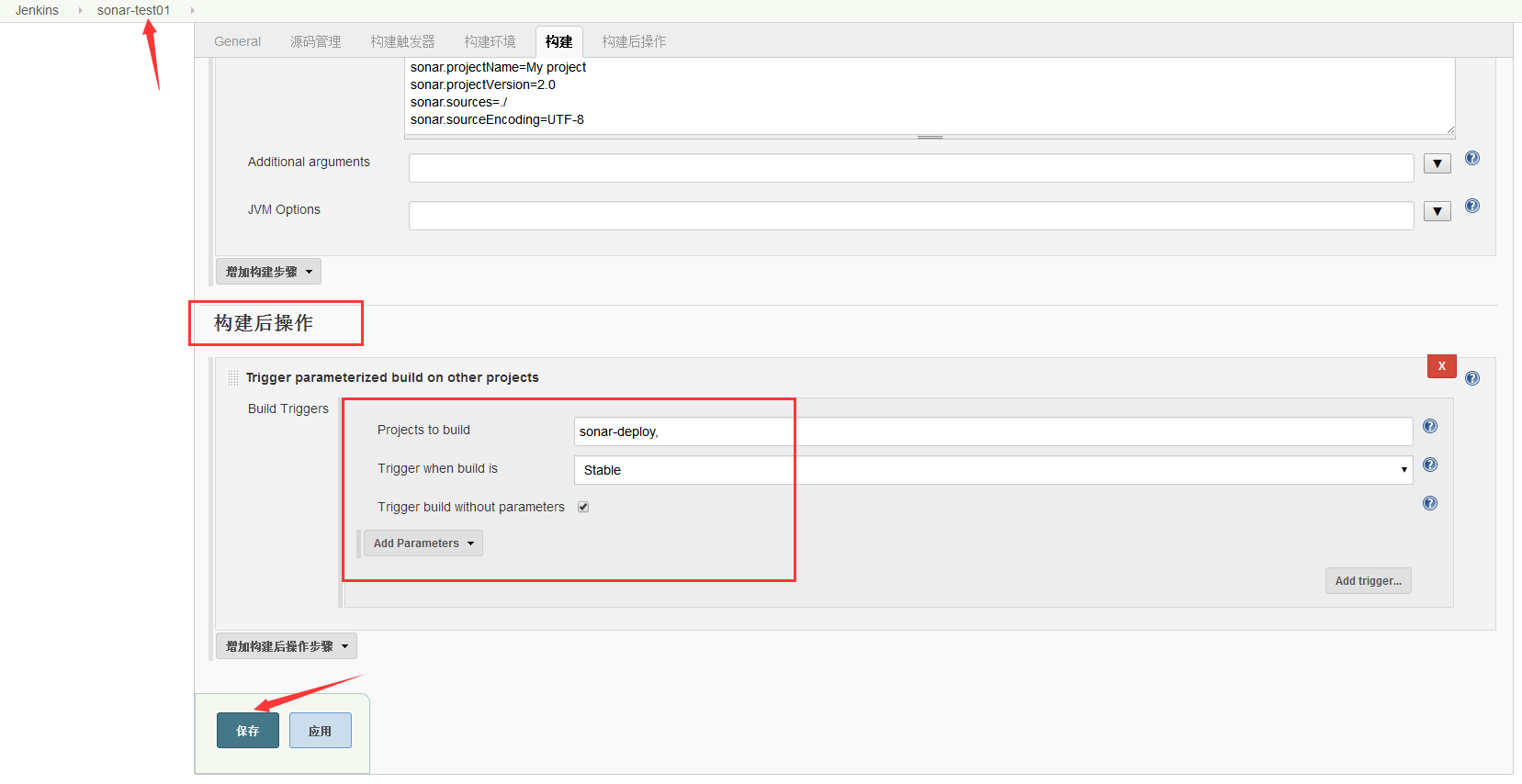Switch to the 构建环境 tab

coord(490,41)
